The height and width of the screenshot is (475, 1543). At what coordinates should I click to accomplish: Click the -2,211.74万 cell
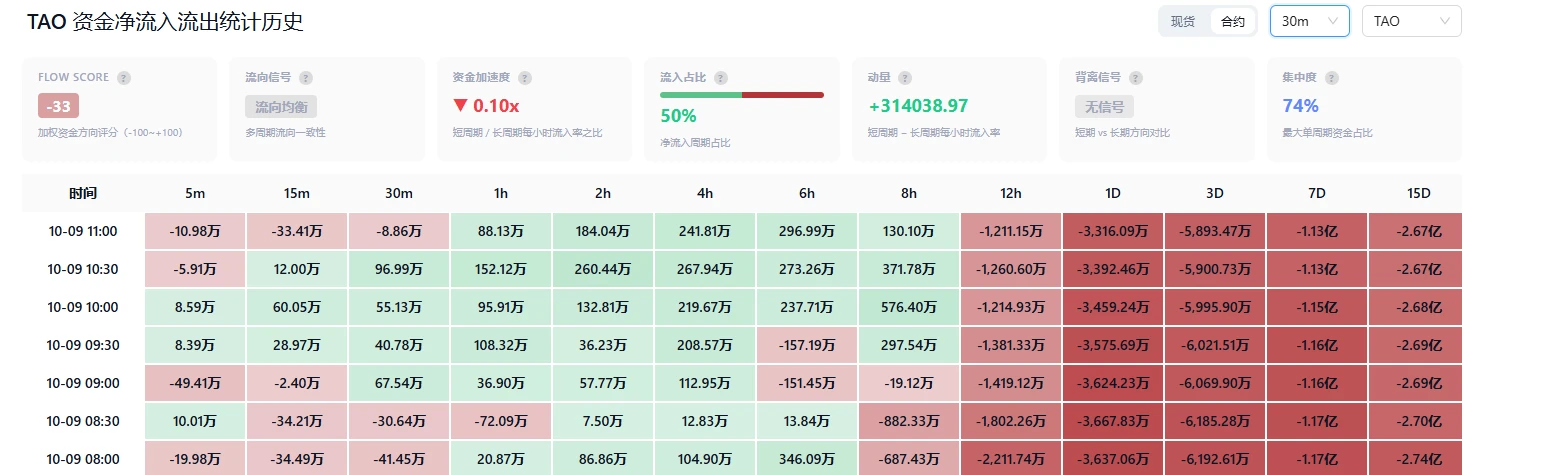coord(1011,459)
